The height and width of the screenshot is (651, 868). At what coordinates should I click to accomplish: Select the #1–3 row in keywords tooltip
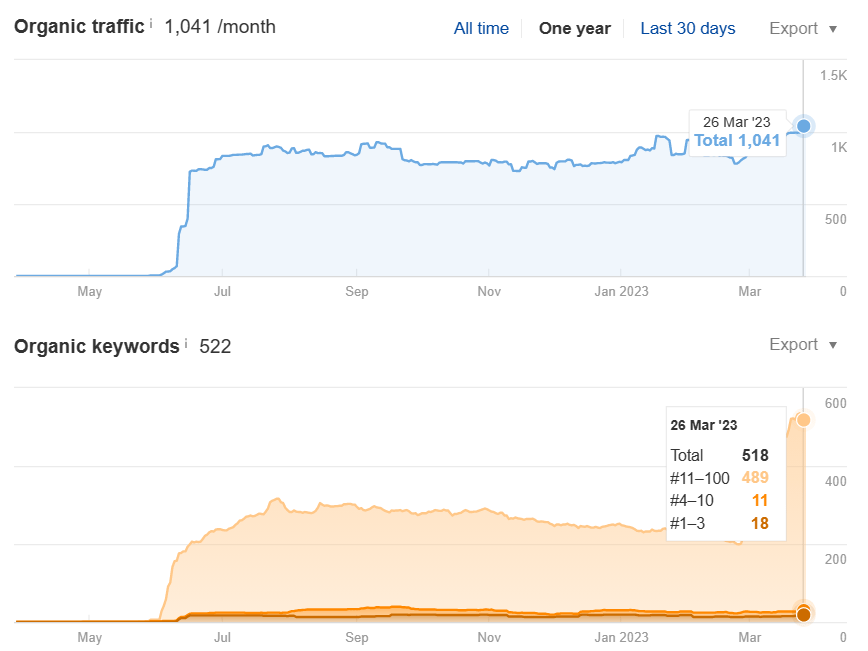pos(719,522)
